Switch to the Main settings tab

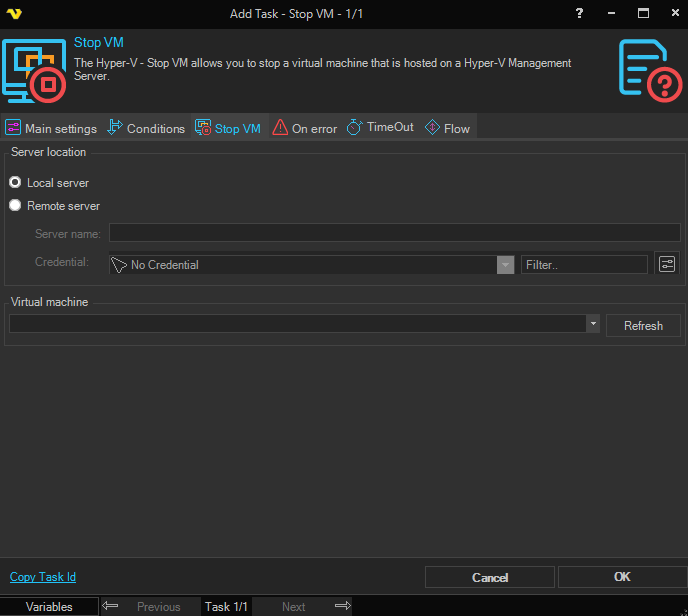pos(52,128)
